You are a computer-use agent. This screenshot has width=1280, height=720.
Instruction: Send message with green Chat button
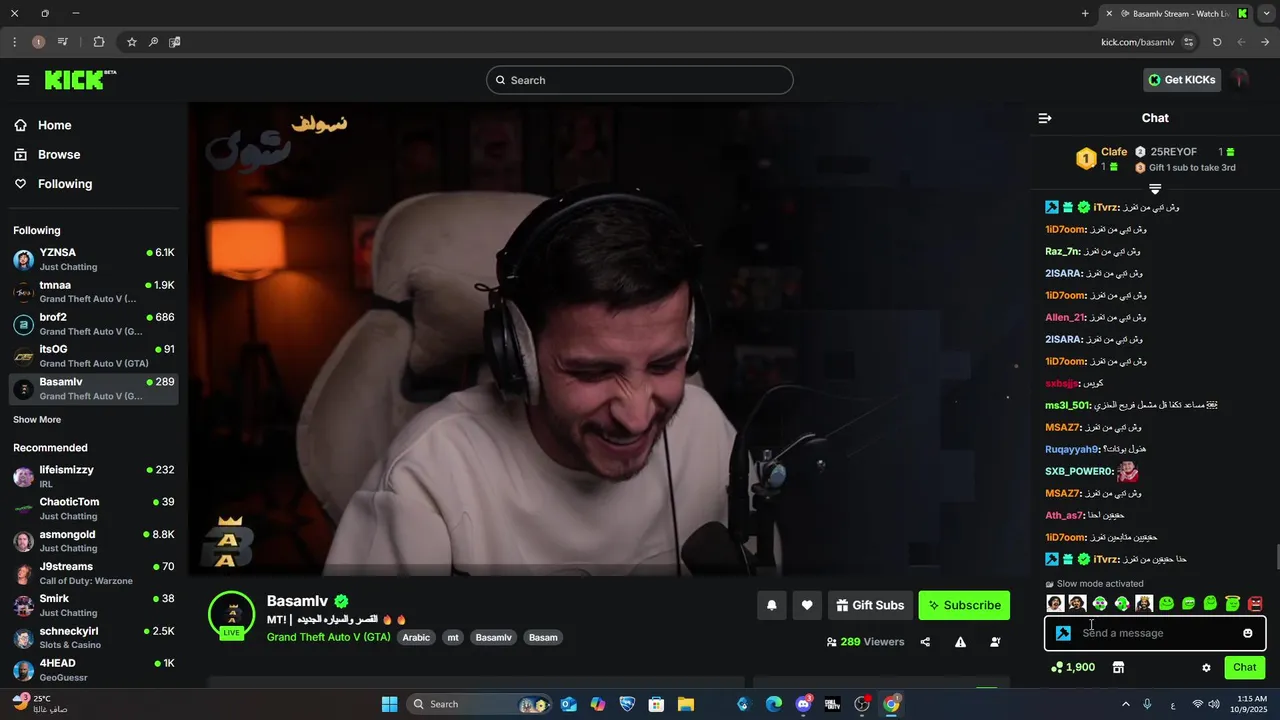1245,667
